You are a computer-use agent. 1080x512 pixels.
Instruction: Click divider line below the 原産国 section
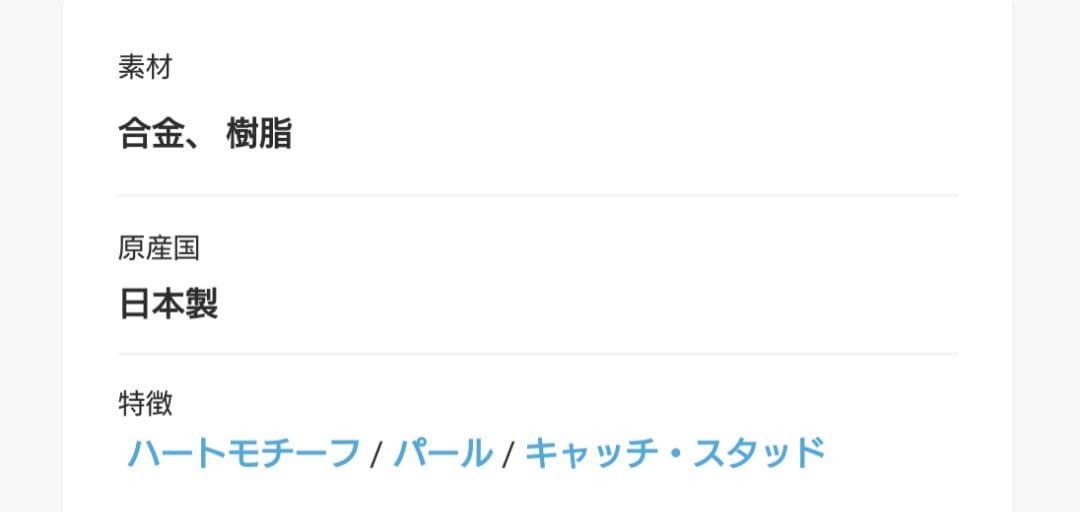537,354
